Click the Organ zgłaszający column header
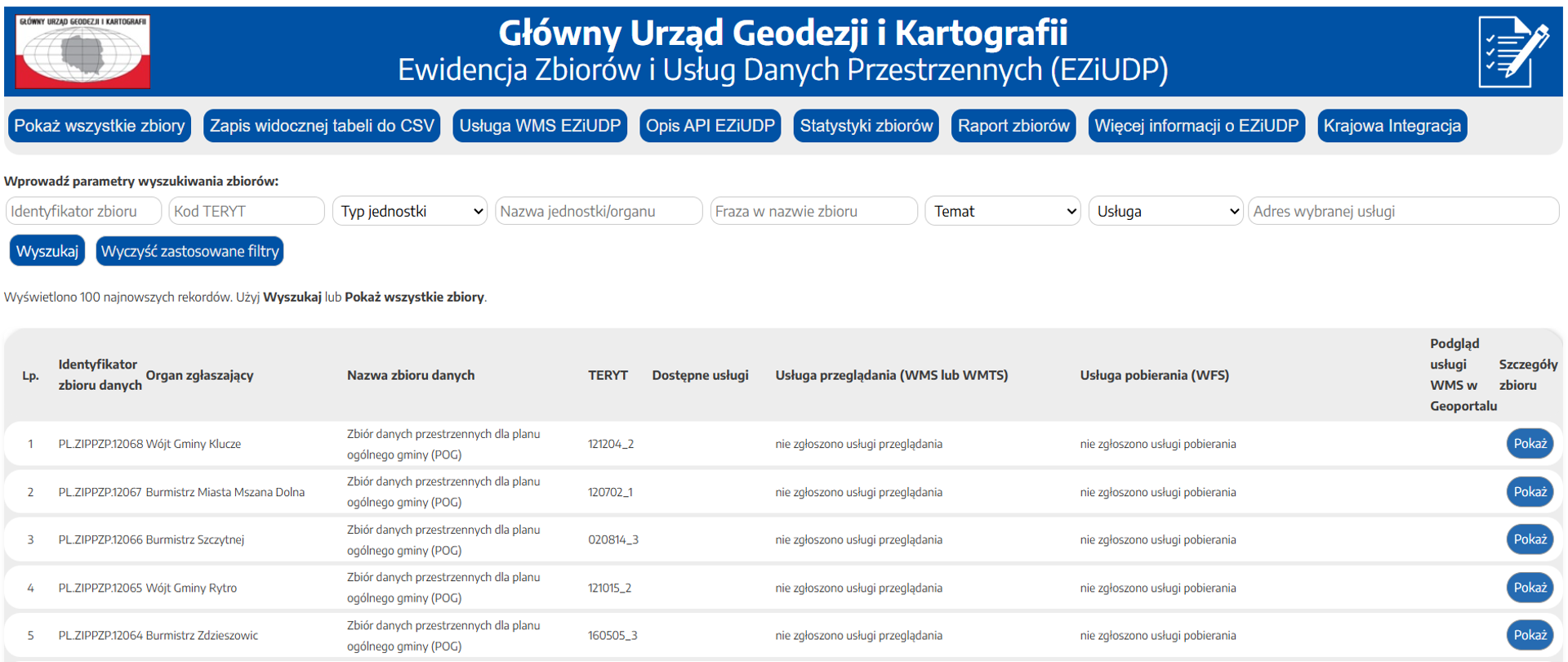 click(199, 375)
